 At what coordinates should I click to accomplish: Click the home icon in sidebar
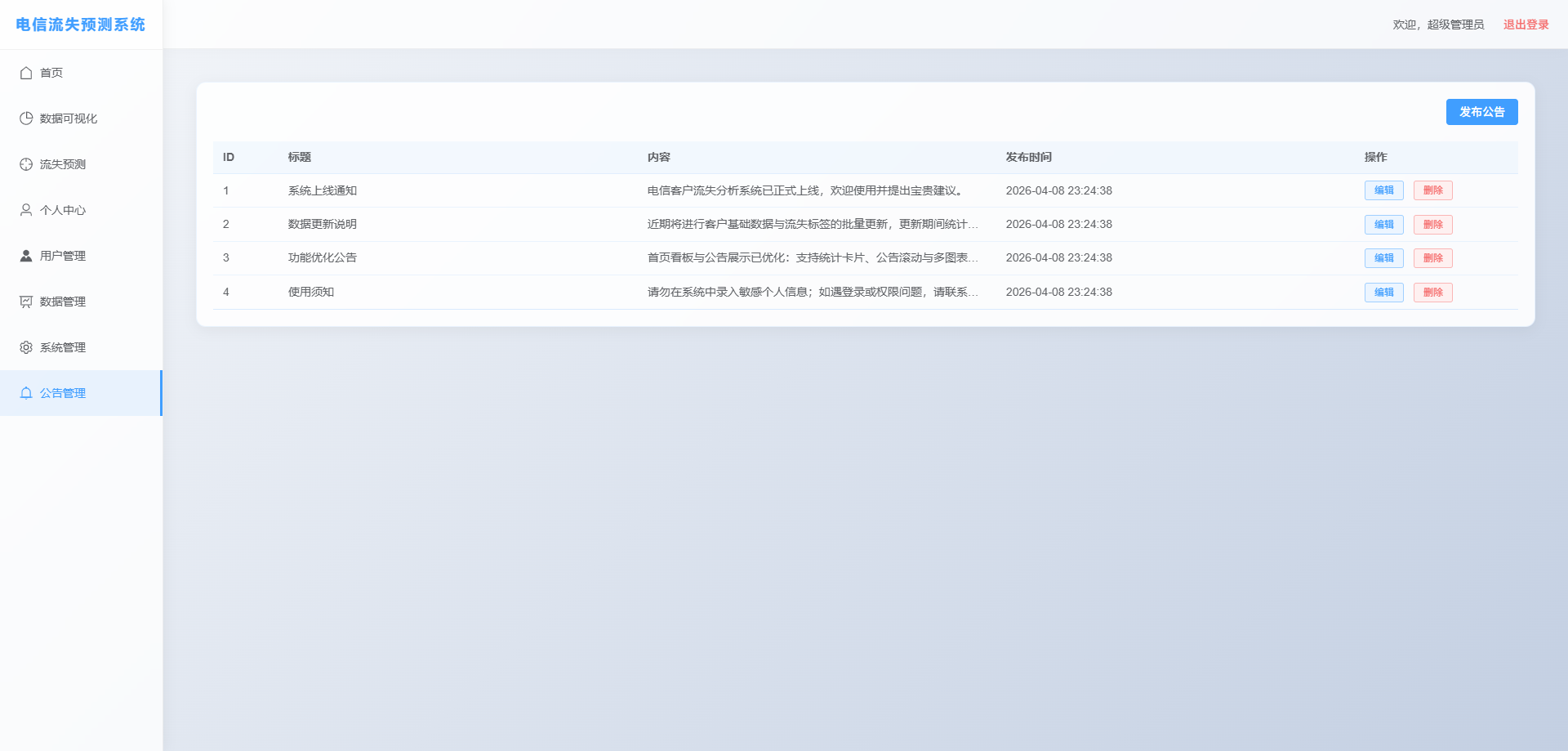pos(26,73)
